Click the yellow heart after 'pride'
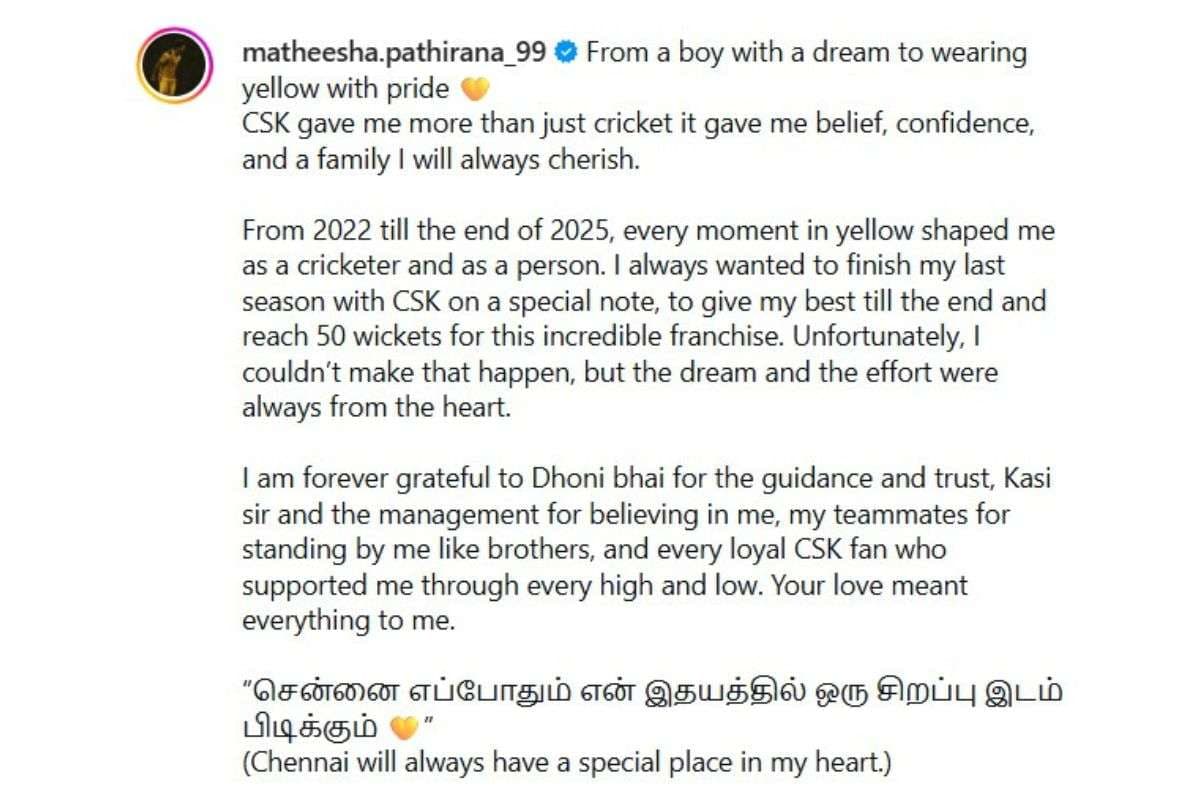1200x800 pixels. click(475, 90)
